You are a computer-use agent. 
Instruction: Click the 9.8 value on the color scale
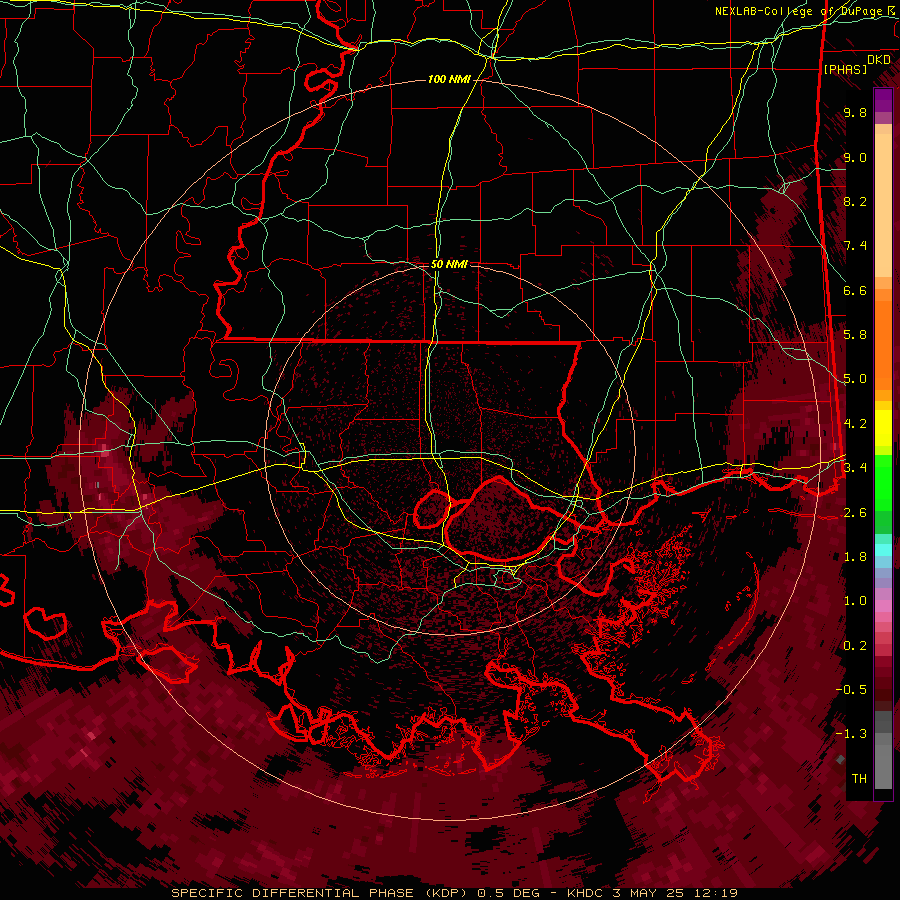(855, 112)
